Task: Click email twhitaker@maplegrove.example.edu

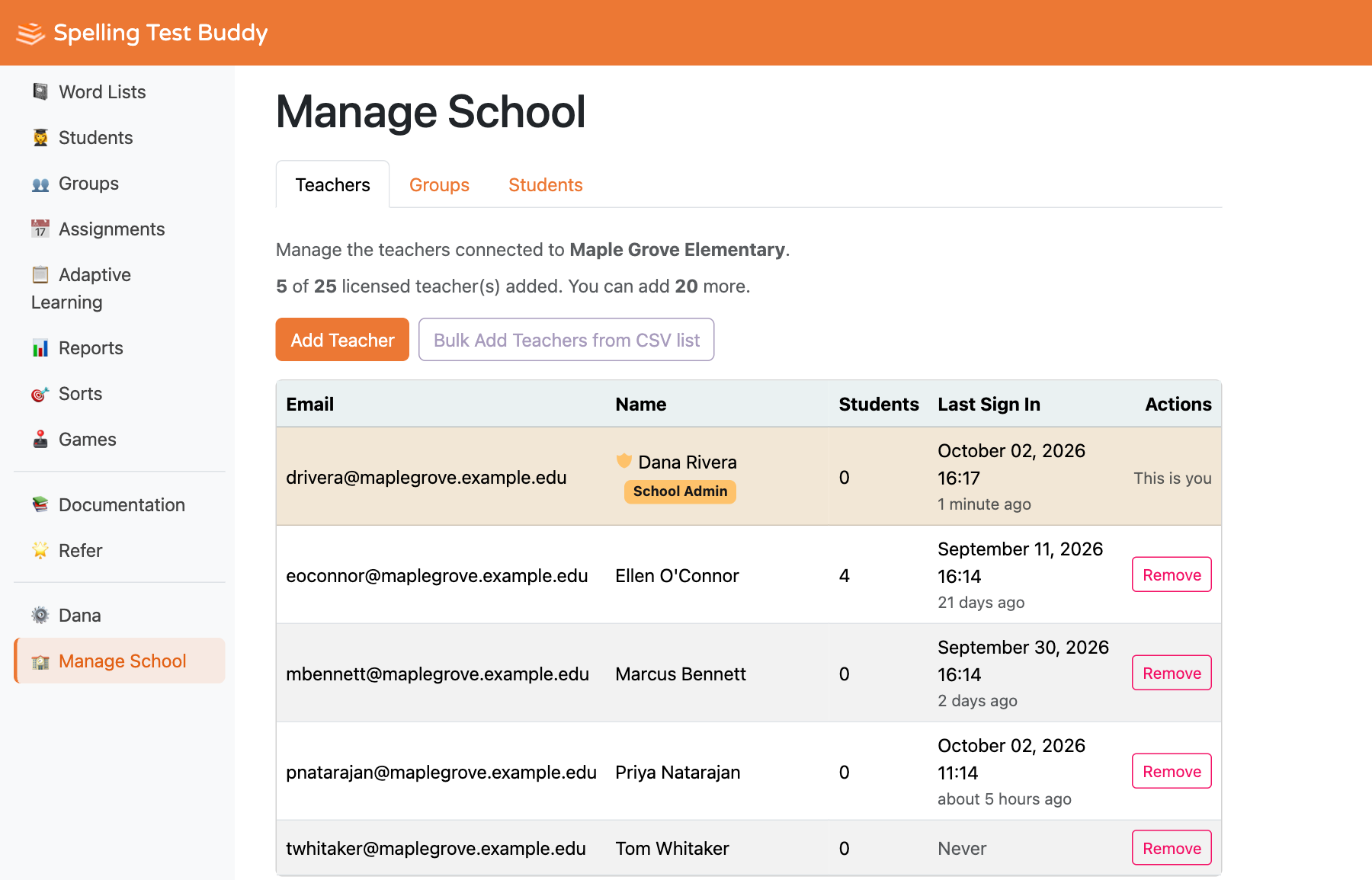Action: [x=436, y=848]
